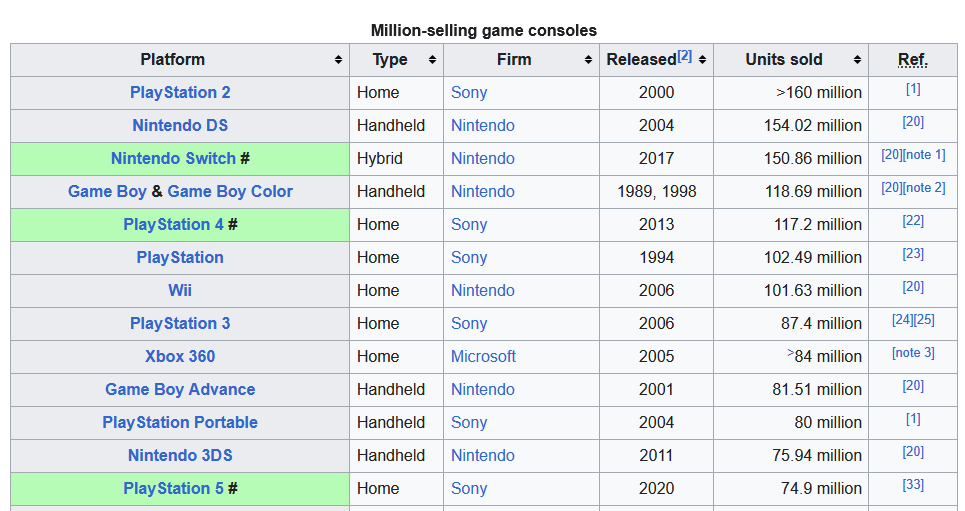Sort by Firm using sort arrows
Screen dimensions: 965x511
(588, 60)
